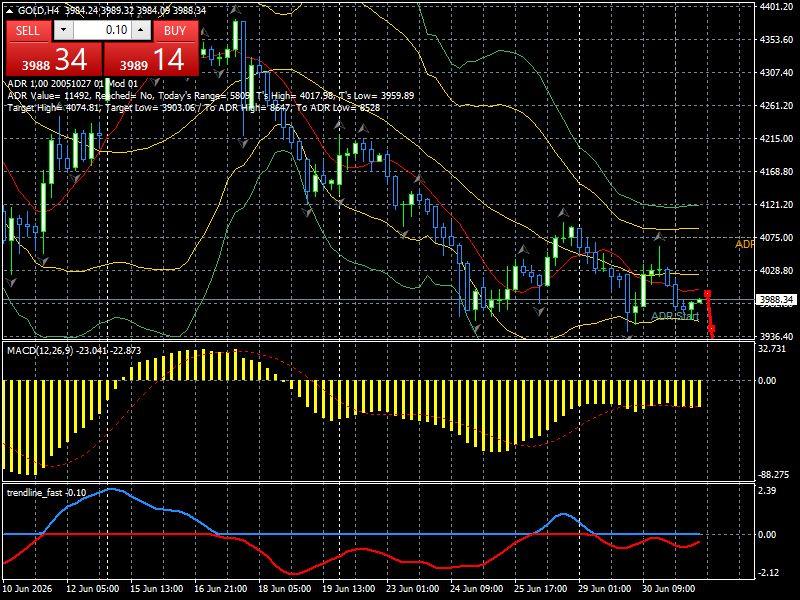This screenshot has height=600, width=800.
Task: Click the 4353.60 price axis value
Action: click(776, 39)
